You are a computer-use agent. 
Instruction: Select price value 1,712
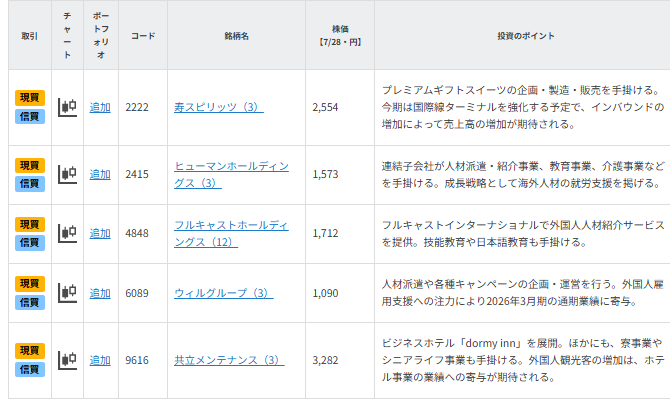click(x=325, y=233)
